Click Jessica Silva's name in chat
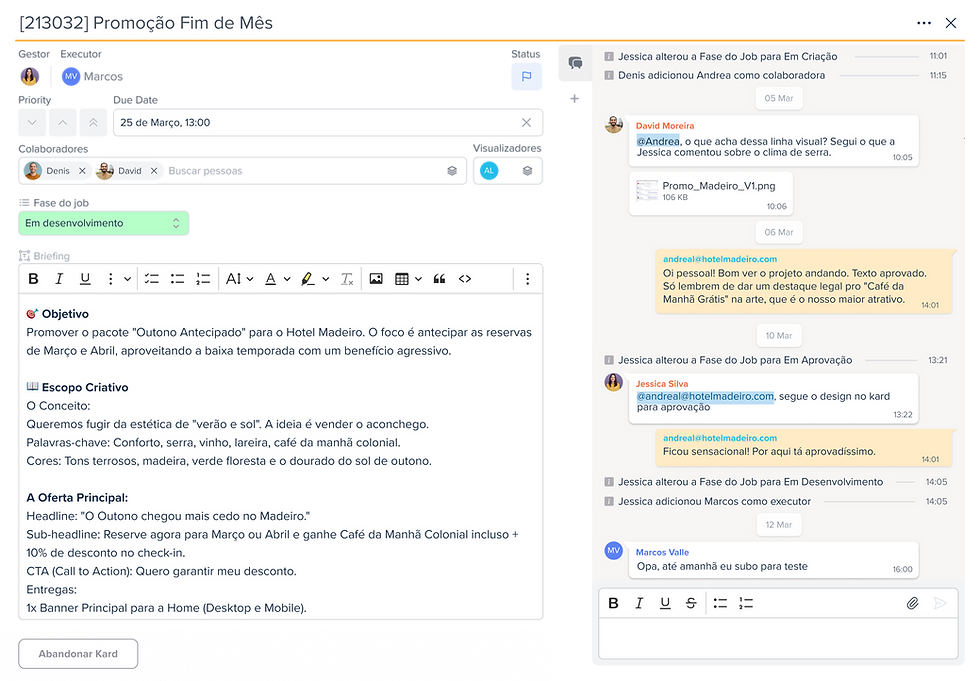Image resolution: width=980 pixels, height=681 pixels. click(662, 384)
